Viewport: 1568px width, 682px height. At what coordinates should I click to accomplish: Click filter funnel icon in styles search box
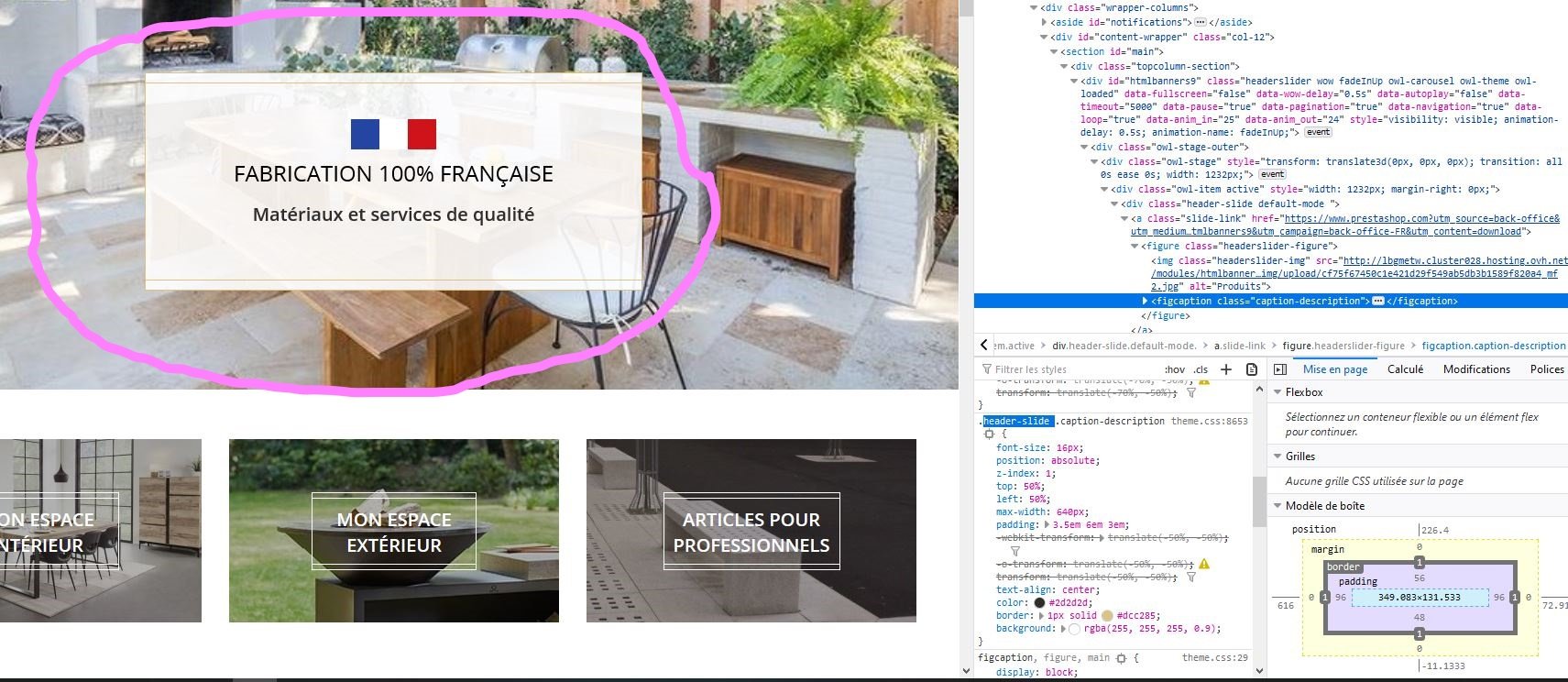987,369
